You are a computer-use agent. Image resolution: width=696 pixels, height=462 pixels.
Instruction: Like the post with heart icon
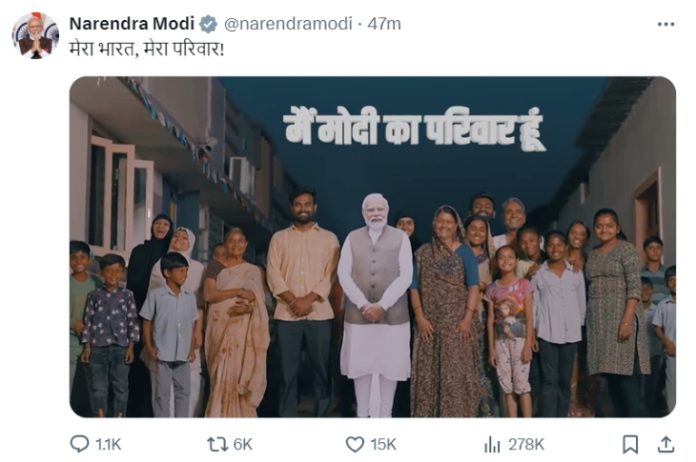click(354, 443)
